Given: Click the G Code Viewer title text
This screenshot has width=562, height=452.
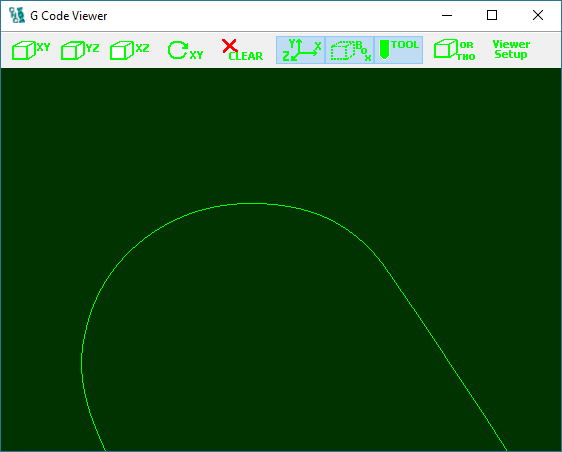Looking at the screenshot, I should click(x=68, y=16).
